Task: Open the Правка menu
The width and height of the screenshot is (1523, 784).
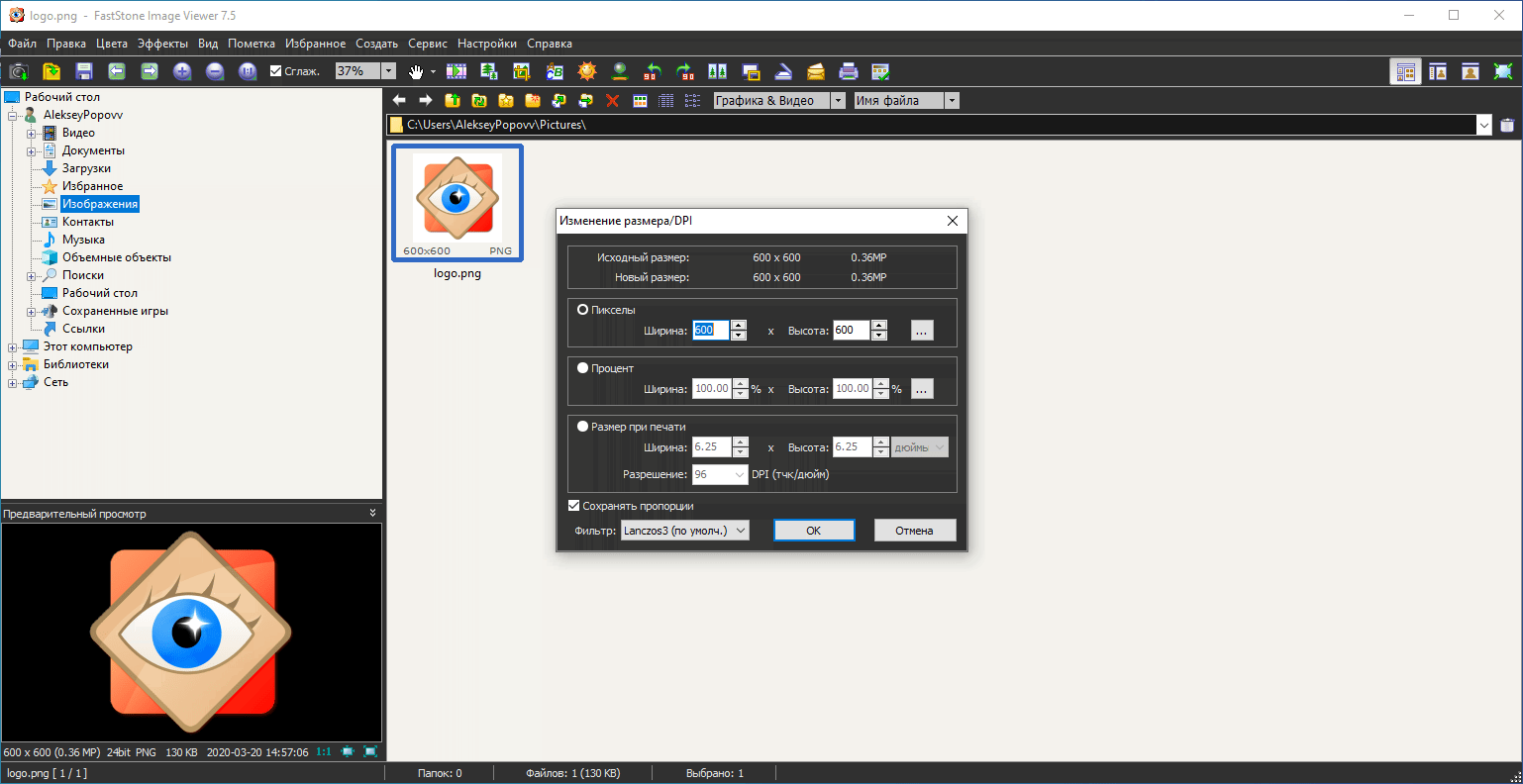Action: (66, 44)
